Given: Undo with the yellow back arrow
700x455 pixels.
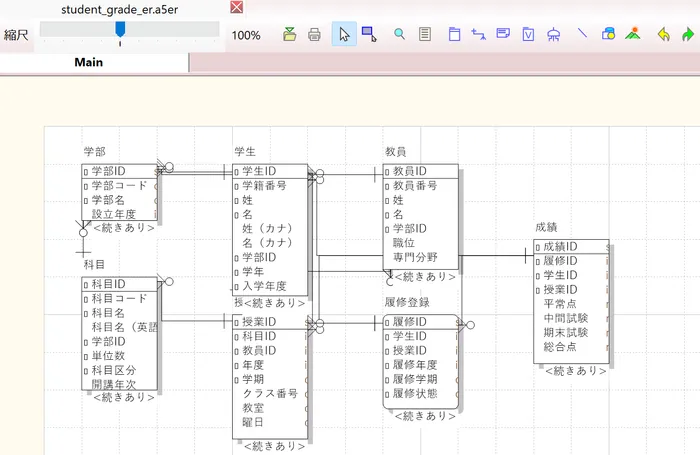Looking at the screenshot, I should (663, 34).
